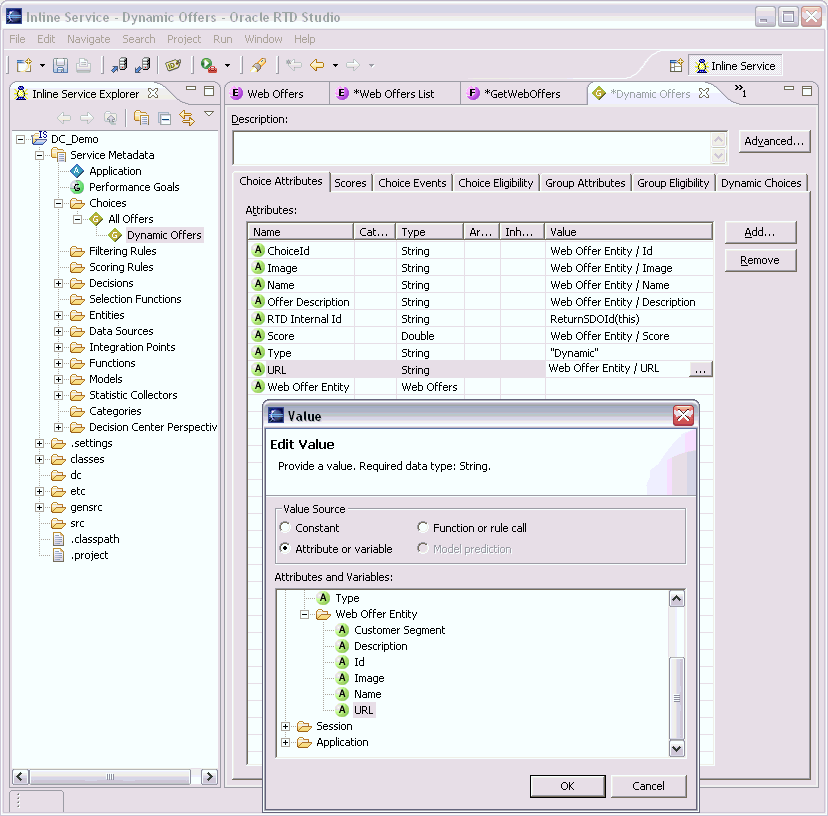The image size is (828, 816).
Task: Close the Dynamic Offers editor tab
Action: (x=704, y=93)
